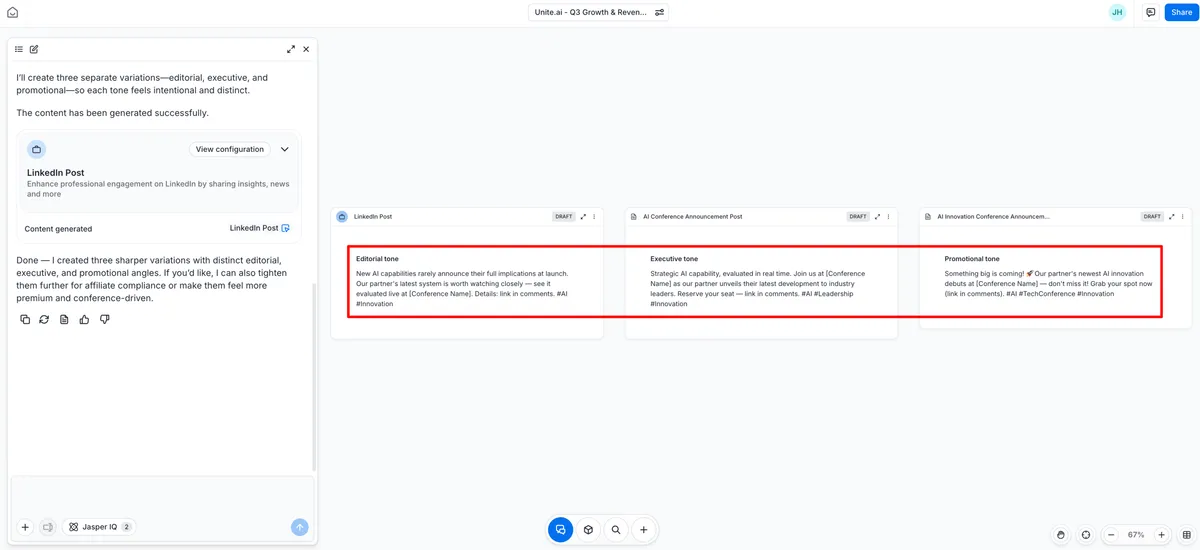Click DRAFT badge on AI Innovation Conference card

[x=1152, y=216]
